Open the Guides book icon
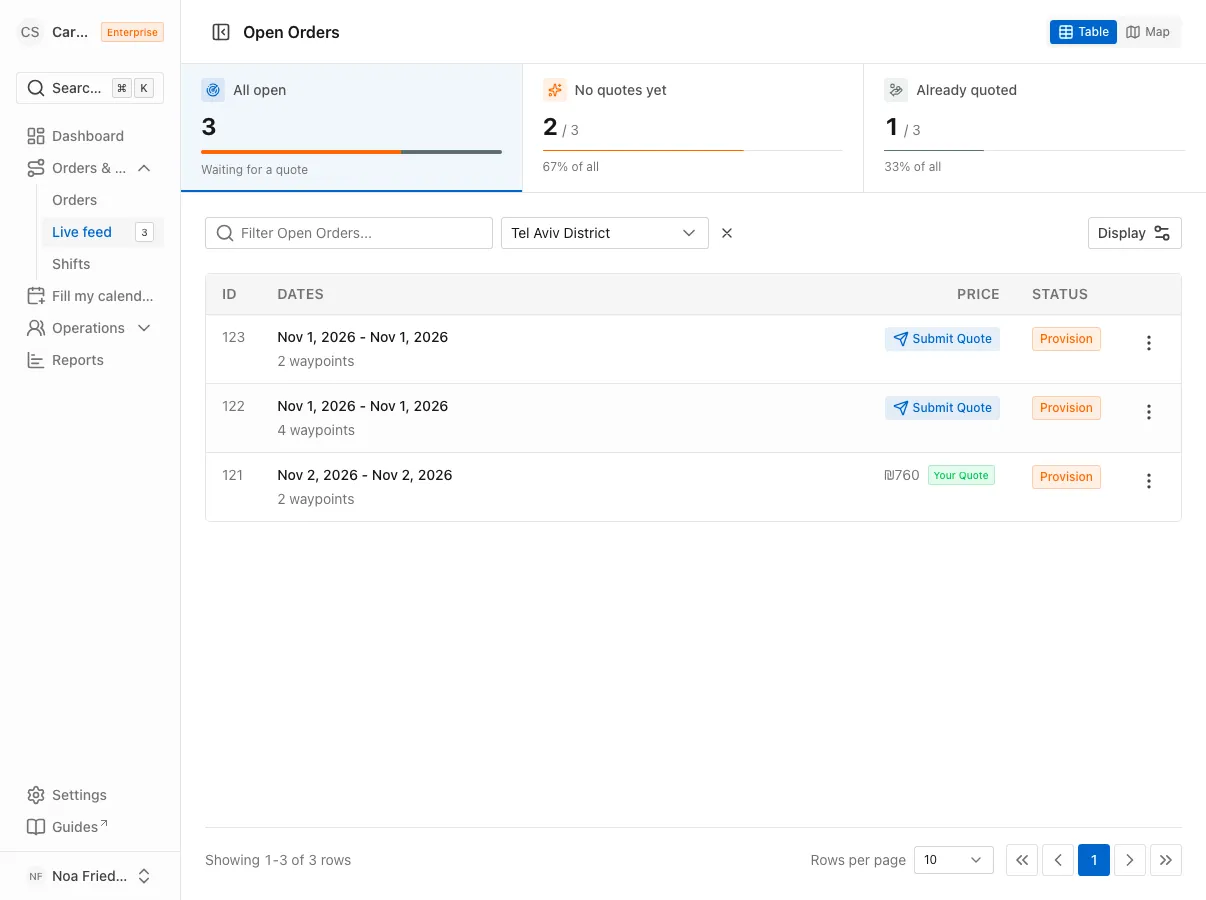 point(36,827)
